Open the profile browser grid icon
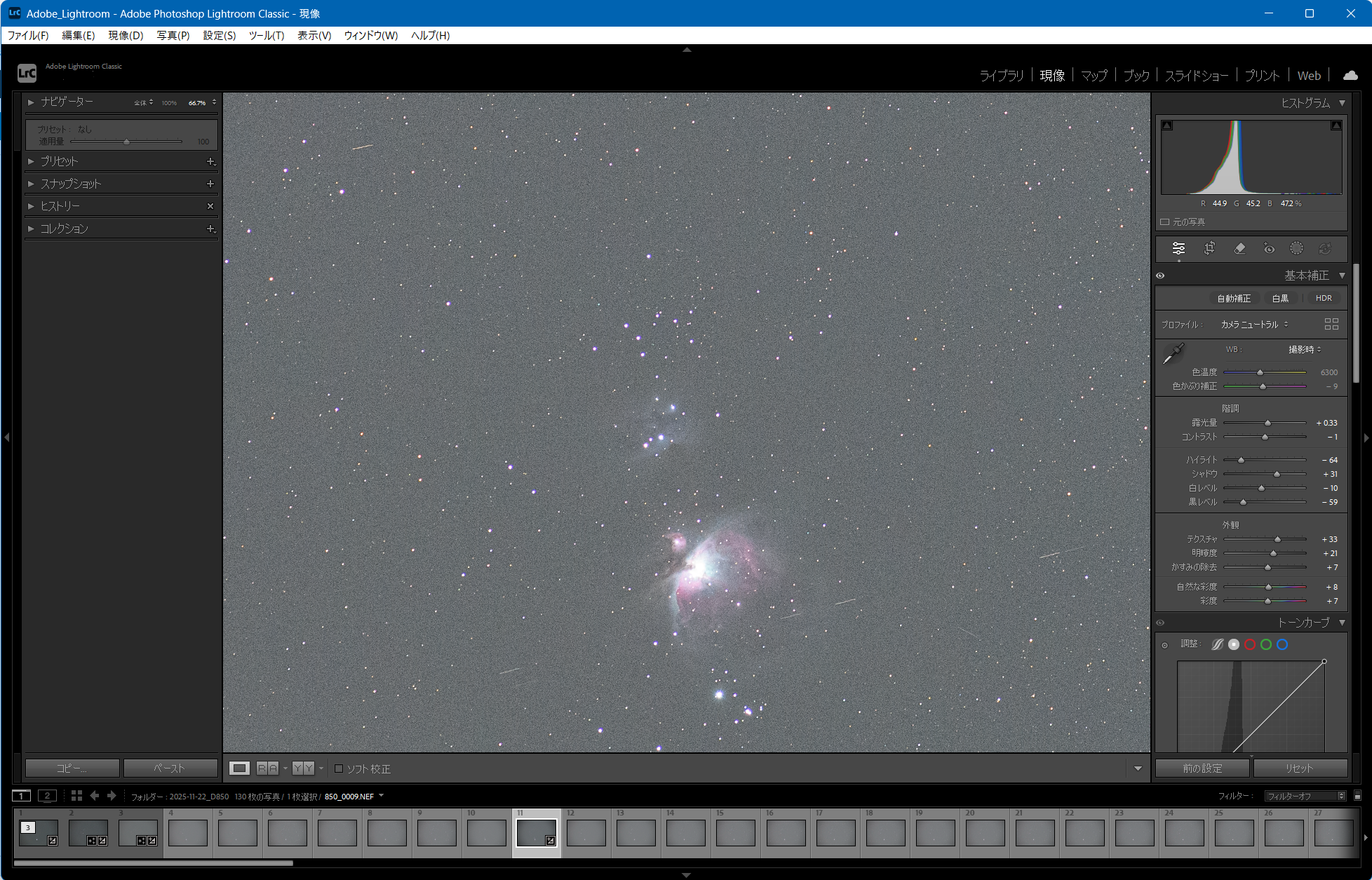This screenshot has height=880, width=1372. tap(1331, 324)
